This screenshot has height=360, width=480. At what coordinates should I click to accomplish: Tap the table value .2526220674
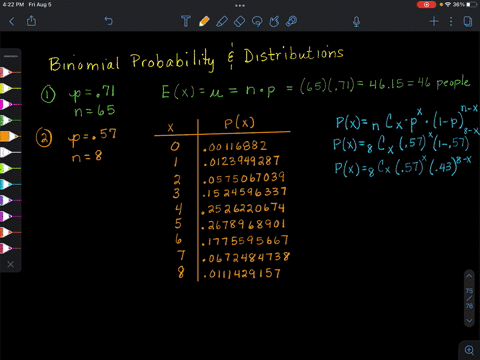pos(243,209)
